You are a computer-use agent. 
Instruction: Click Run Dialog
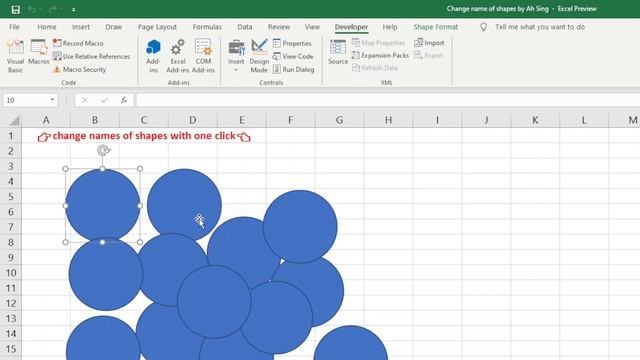point(293,69)
